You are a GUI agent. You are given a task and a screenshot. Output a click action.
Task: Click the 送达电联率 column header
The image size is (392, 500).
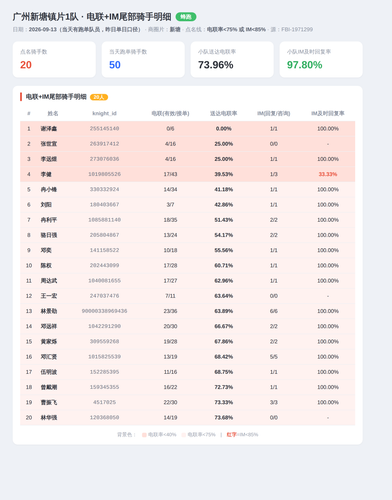click(223, 113)
